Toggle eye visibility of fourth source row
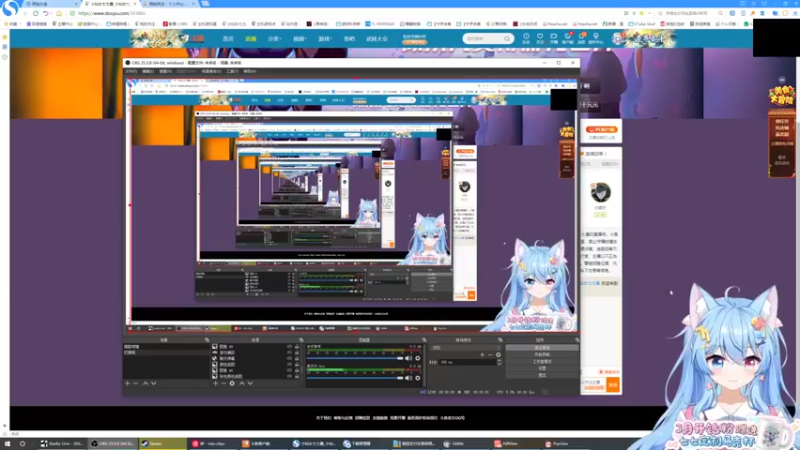Image resolution: width=800 pixels, height=450 pixels. [x=289, y=364]
